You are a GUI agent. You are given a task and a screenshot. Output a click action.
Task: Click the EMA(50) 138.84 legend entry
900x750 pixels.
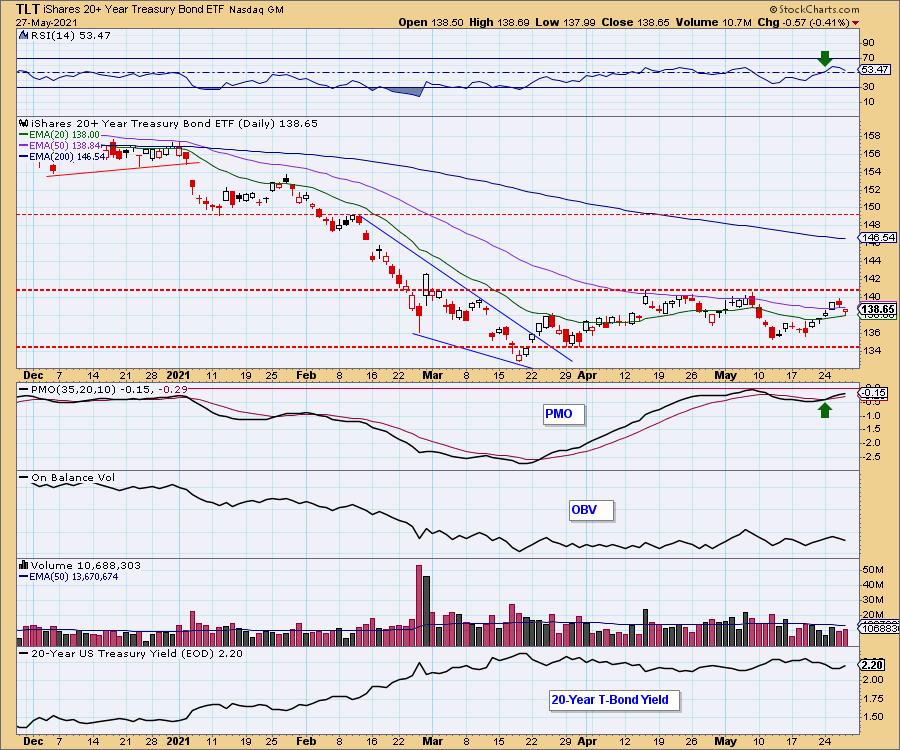[60, 145]
